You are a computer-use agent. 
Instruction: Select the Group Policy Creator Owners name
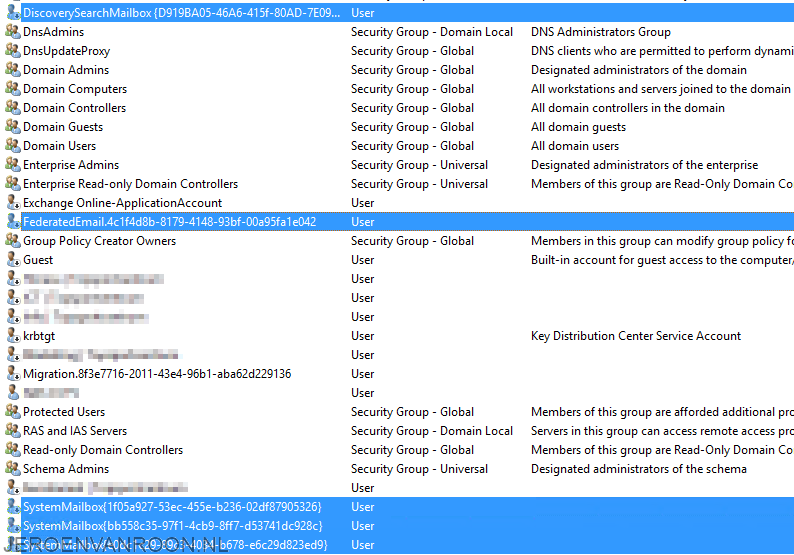point(99,241)
